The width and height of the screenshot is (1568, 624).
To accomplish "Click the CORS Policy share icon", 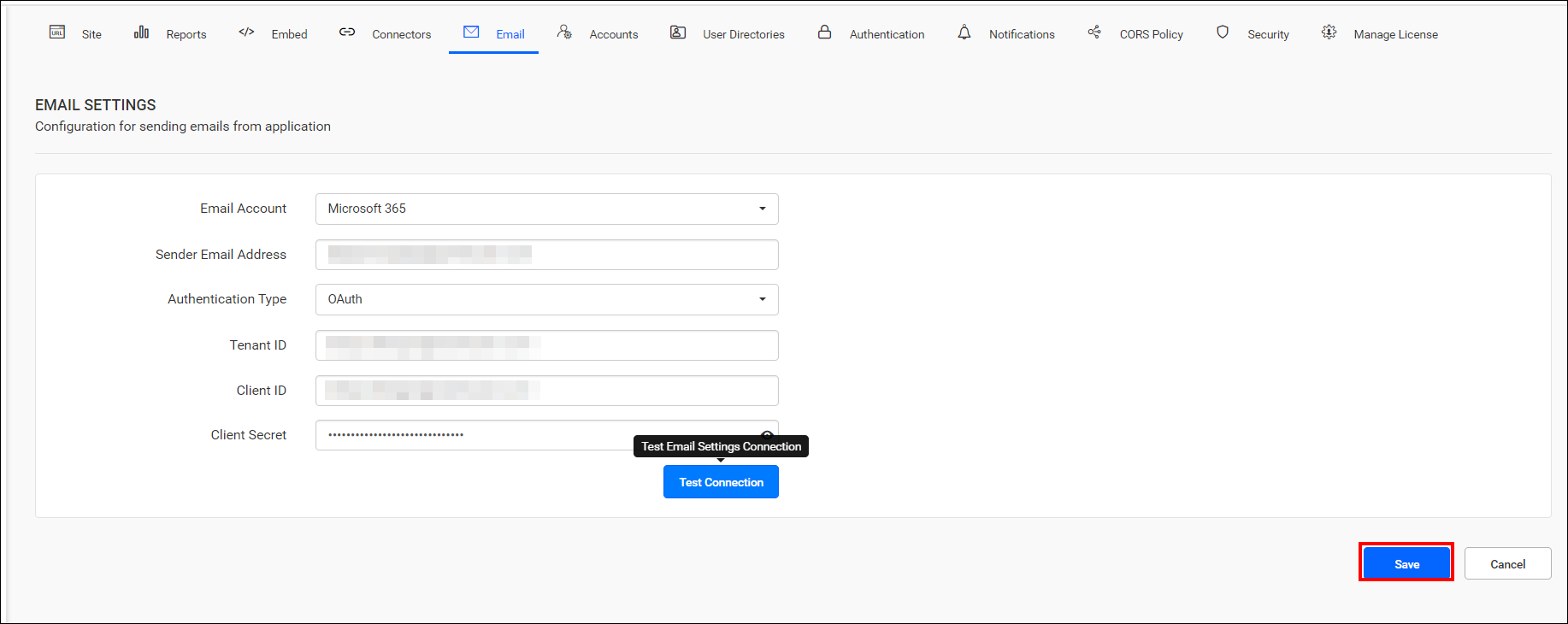I will click(1094, 32).
